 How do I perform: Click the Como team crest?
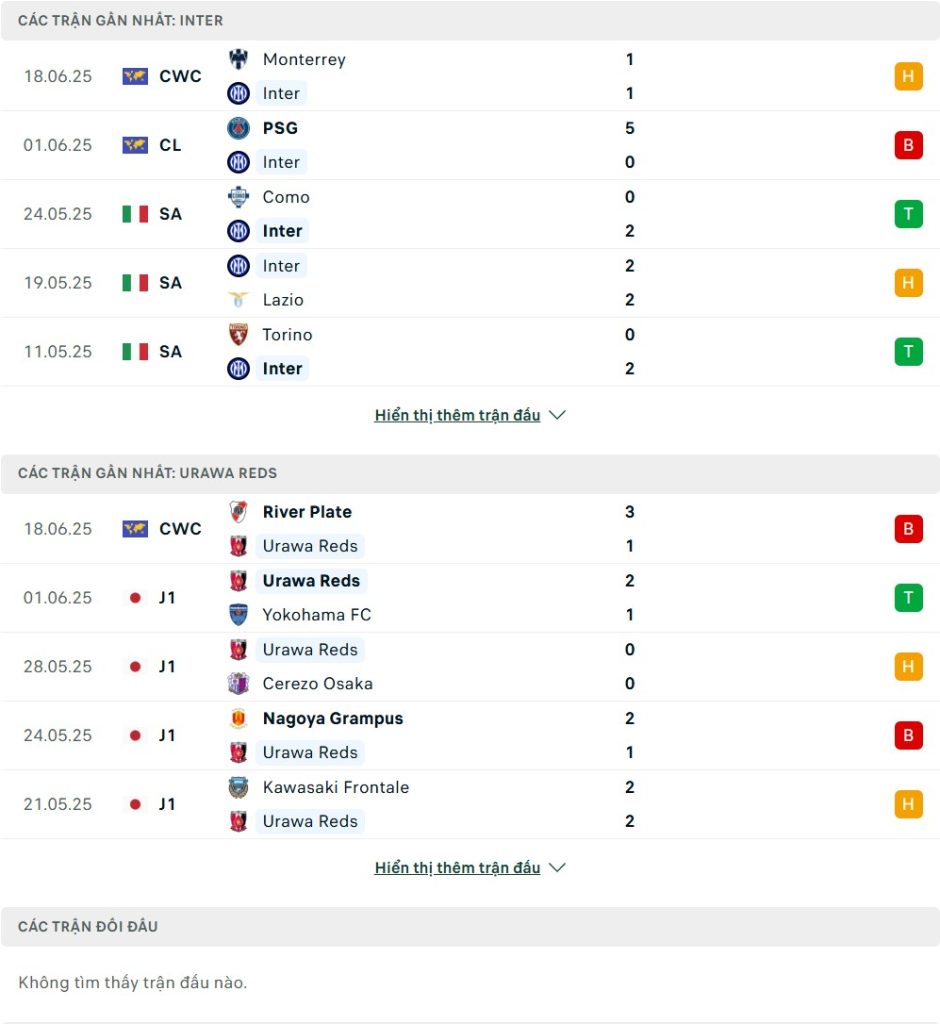coord(238,197)
